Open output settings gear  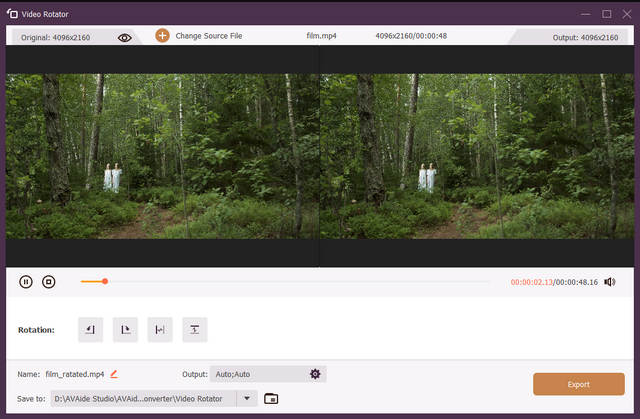coord(315,374)
